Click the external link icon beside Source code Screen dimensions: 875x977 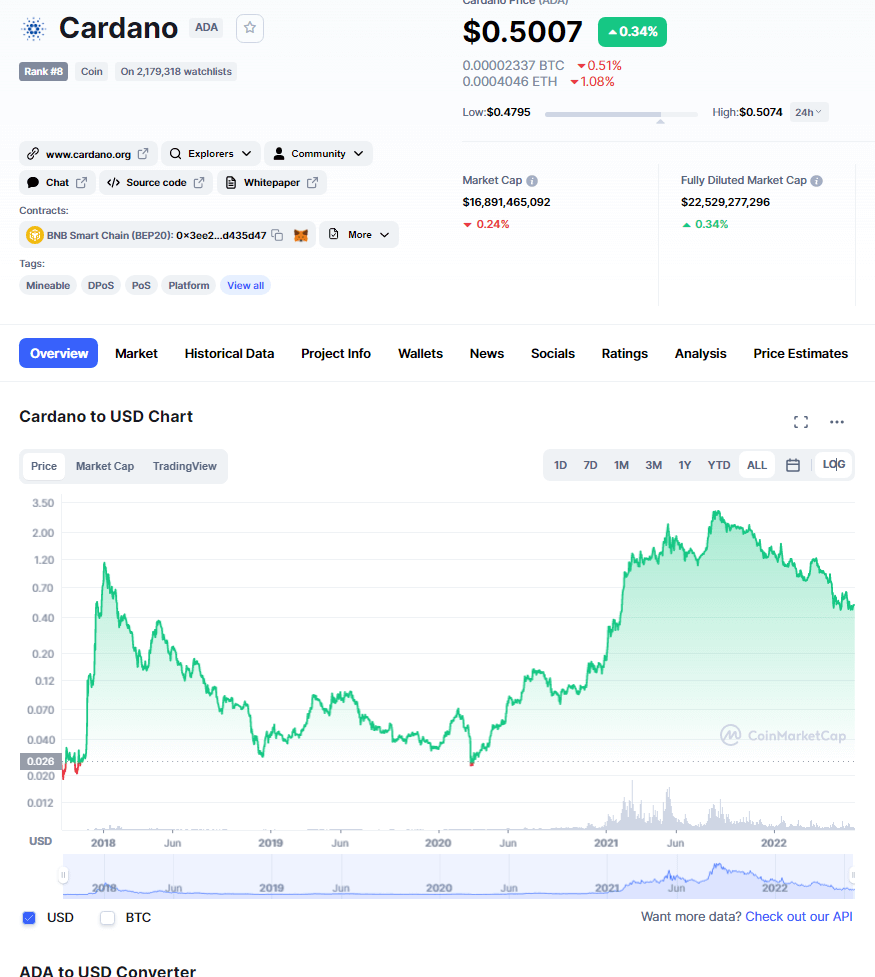[199, 183]
